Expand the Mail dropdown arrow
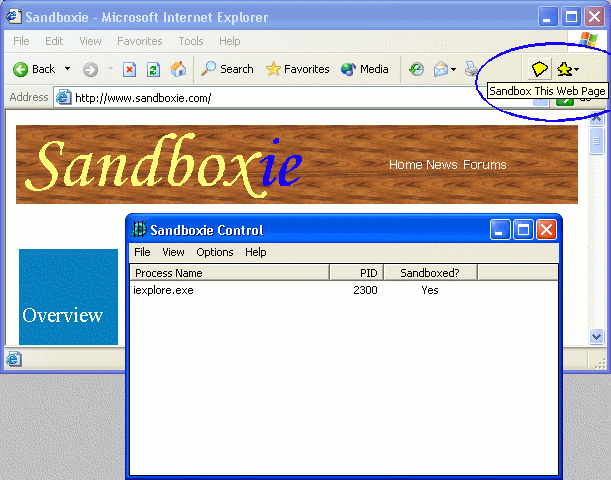The height and width of the screenshot is (480, 611). point(453,70)
